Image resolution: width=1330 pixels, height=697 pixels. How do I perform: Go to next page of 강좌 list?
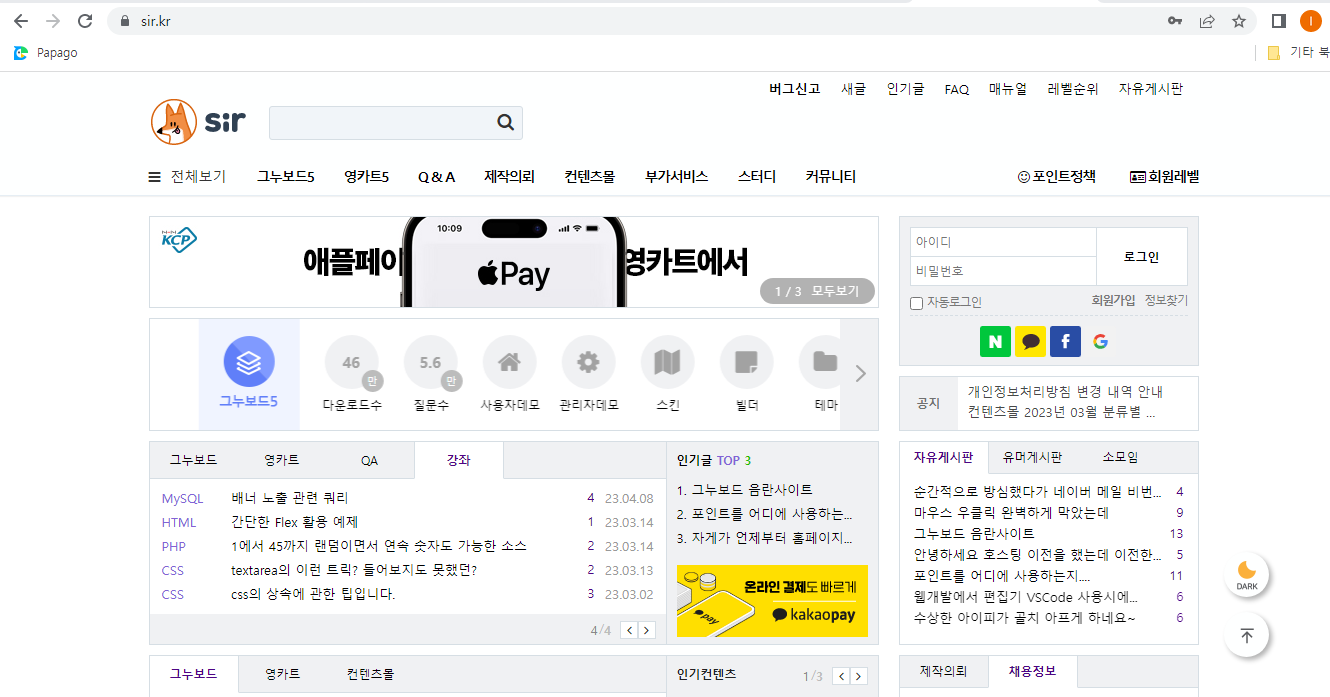tap(647, 630)
